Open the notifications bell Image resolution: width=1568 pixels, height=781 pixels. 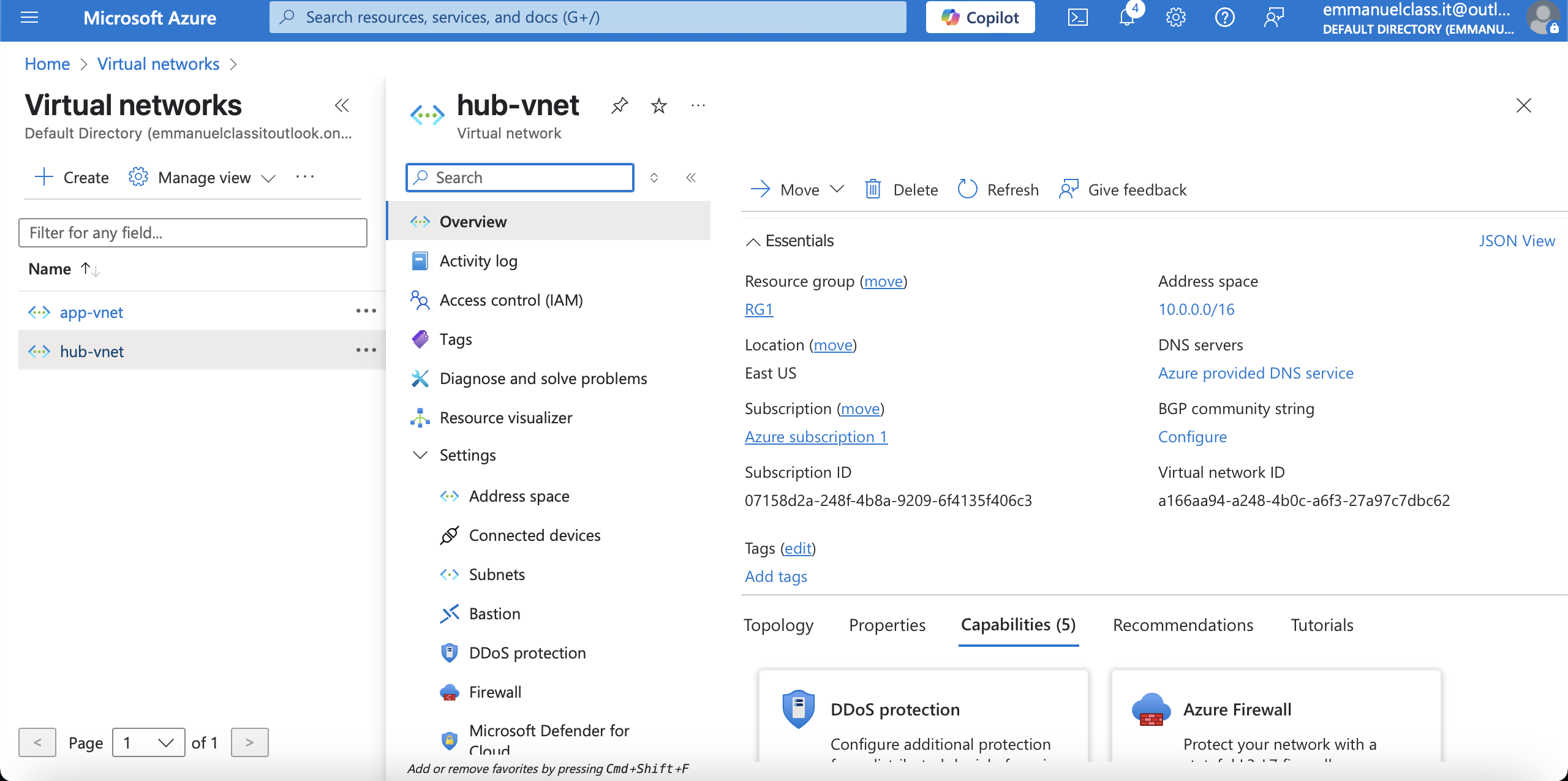1126,18
